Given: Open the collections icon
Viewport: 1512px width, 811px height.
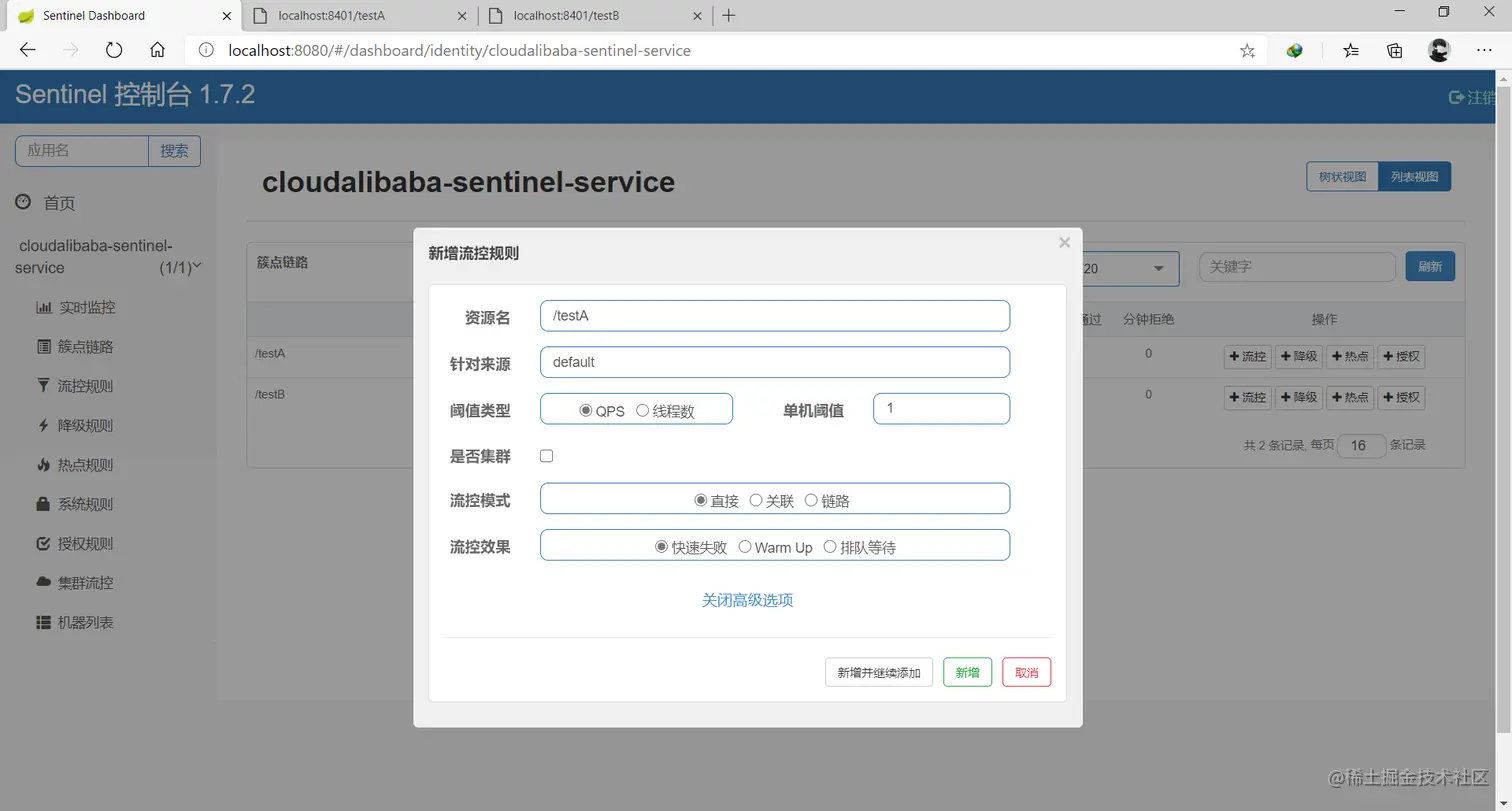Looking at the screenshot, I should pos(1395,50).
